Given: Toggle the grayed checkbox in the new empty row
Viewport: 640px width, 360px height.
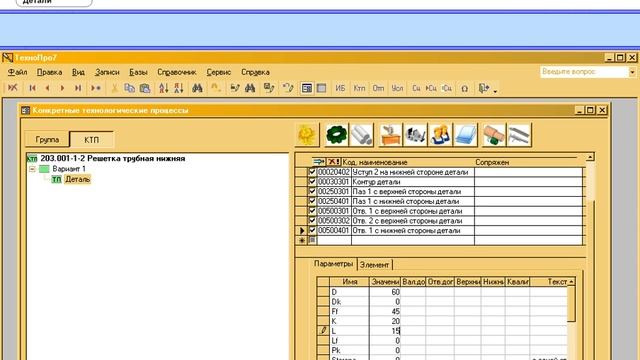Looking at the screenshot, I should point(313,240).
